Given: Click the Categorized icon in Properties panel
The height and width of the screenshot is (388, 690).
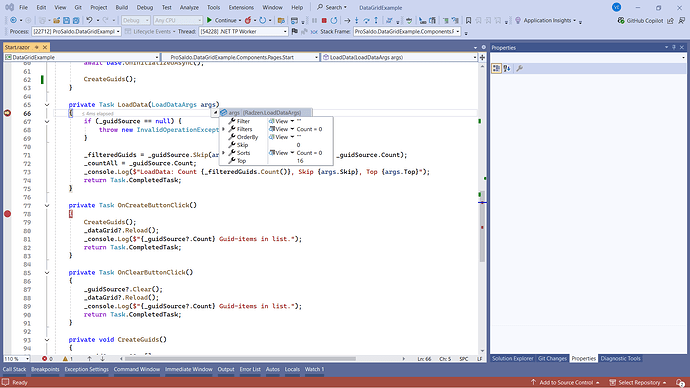Looking at the screenshot, I should click(496, 68).
